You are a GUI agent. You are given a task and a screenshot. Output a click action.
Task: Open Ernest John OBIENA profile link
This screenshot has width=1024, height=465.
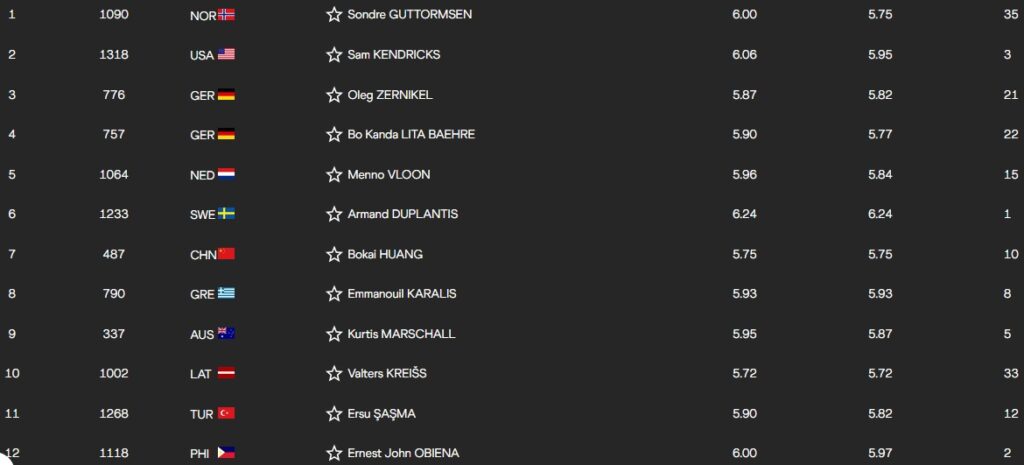pos(403,453)
